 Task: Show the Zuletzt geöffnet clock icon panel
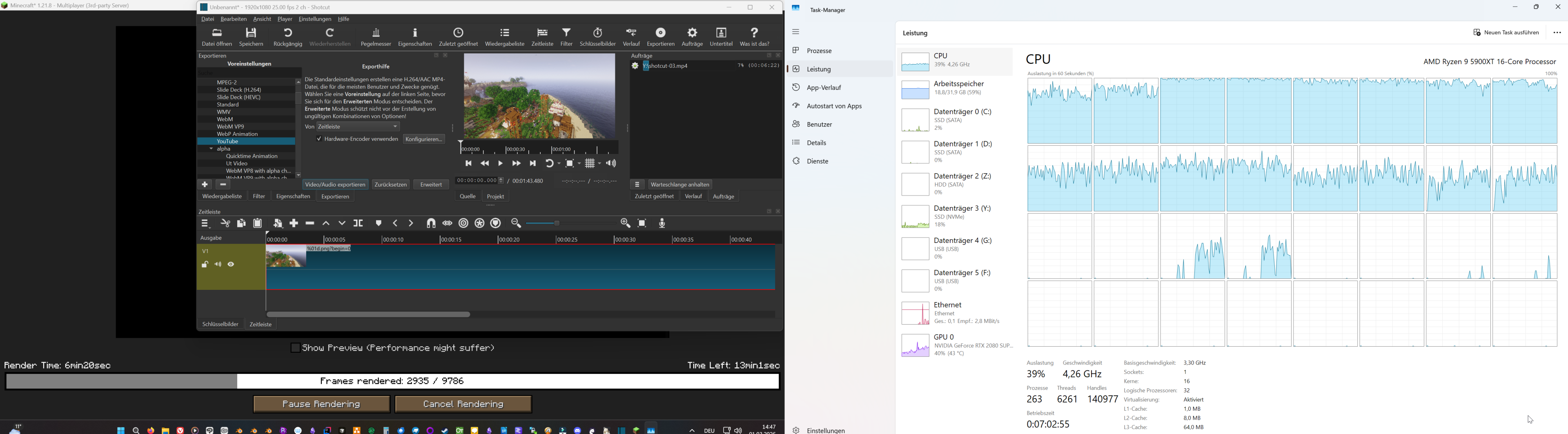coord(458,37)
